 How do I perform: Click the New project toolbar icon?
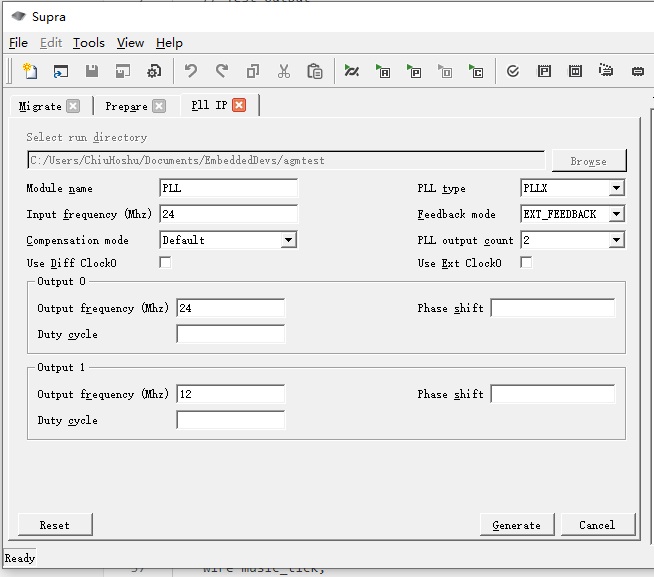coord(30,71)
